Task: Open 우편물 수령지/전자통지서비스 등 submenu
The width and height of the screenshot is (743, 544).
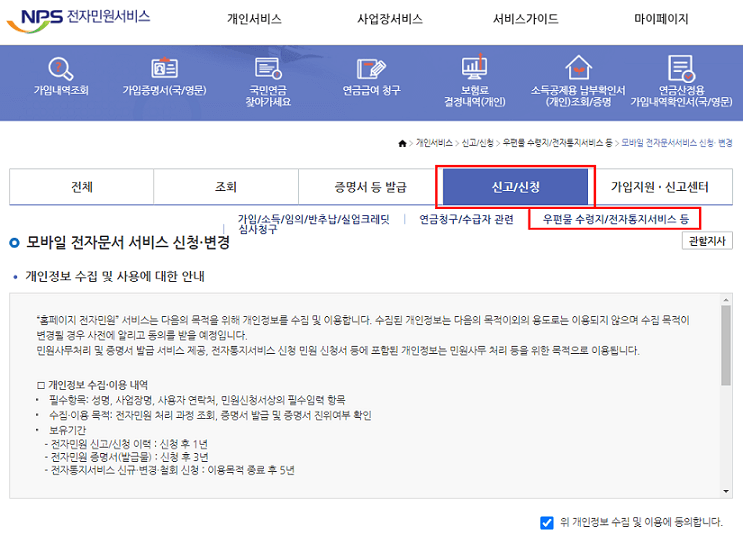Action: coord(616,219)
